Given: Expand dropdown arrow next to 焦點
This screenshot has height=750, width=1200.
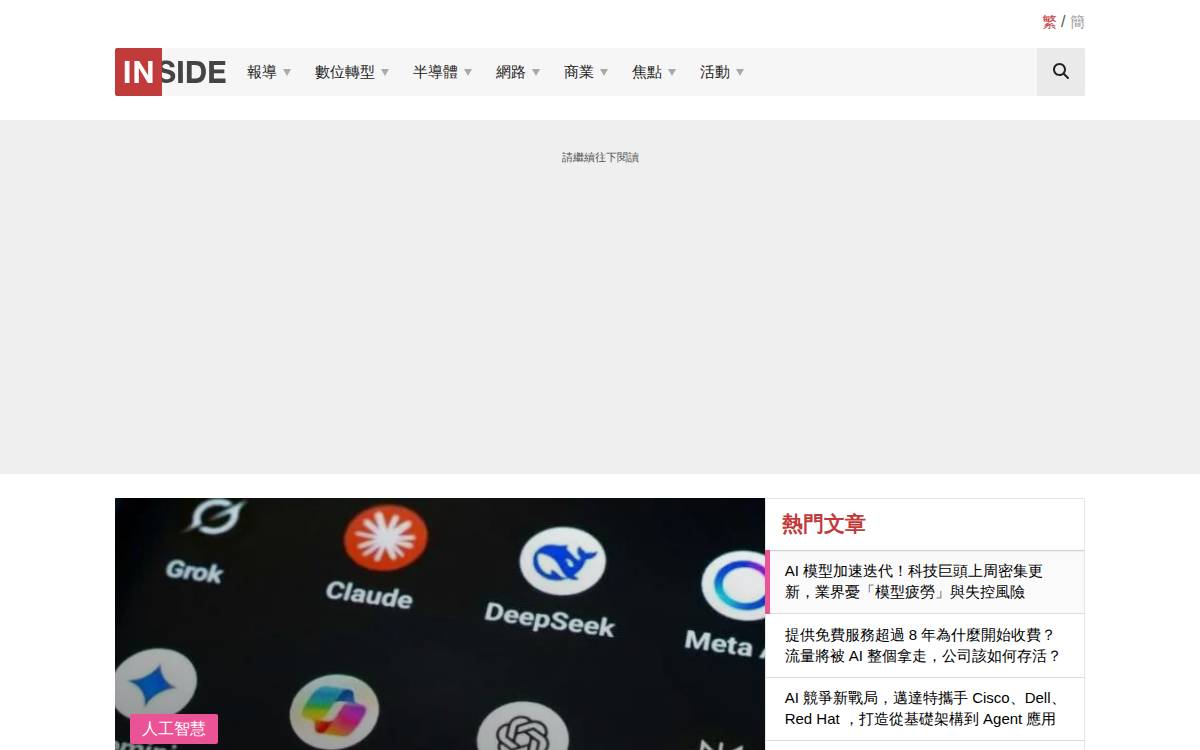Looking at the screenshot, I should pyautogui.click(x=672, y=72).
